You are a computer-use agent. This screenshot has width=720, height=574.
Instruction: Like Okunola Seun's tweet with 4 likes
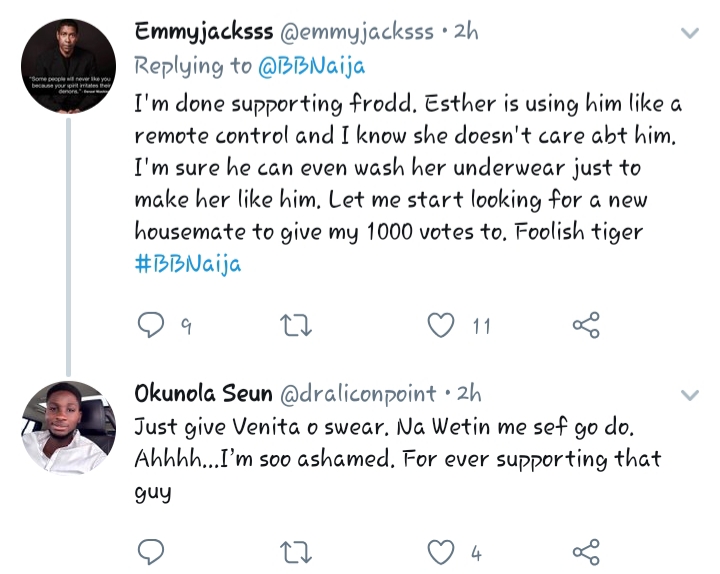tap(442, 551)
